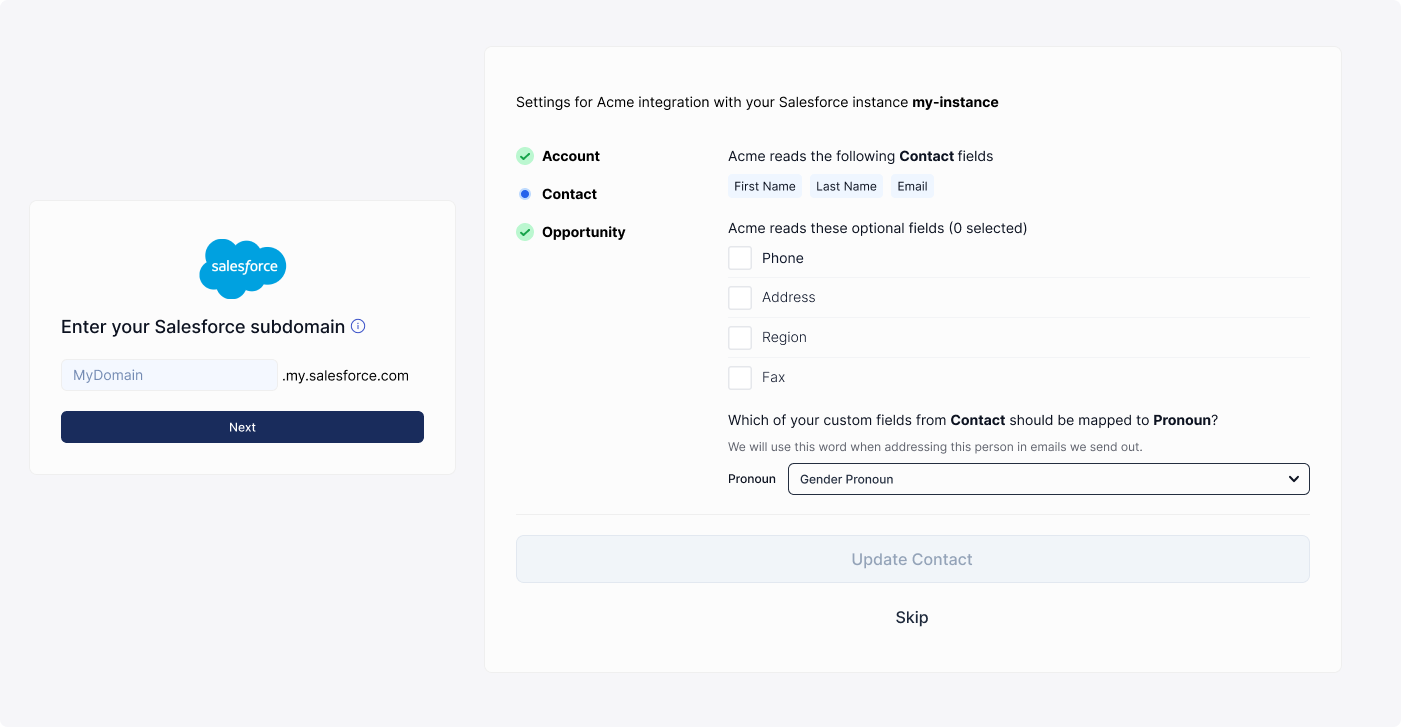Viewport: 1401px width, 727px height.
Task: Focus the MyDomain subdomain input field
Action: click(169, 375)
